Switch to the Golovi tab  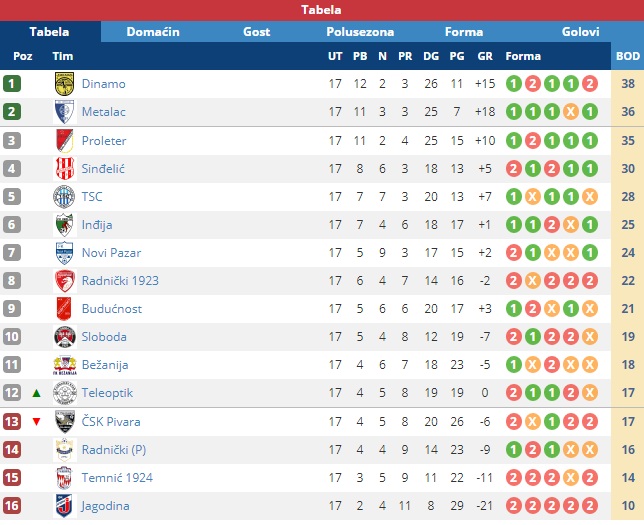tap(580, 32)
